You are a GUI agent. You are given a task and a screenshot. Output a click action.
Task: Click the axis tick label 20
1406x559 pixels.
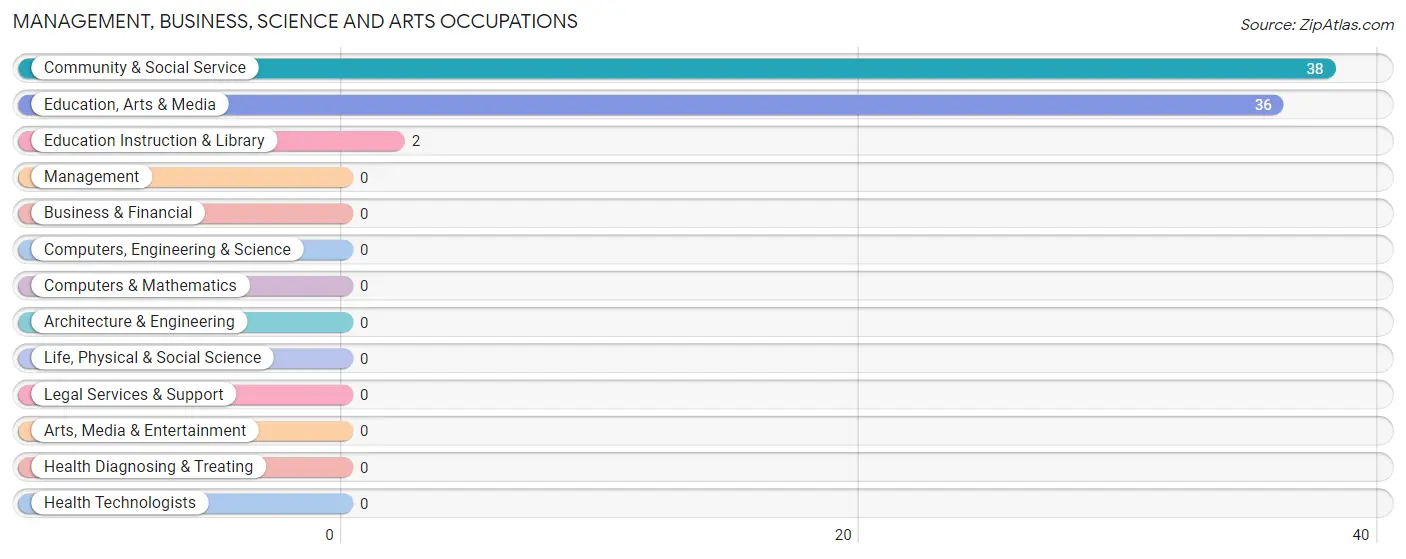[x=844, y=535]
